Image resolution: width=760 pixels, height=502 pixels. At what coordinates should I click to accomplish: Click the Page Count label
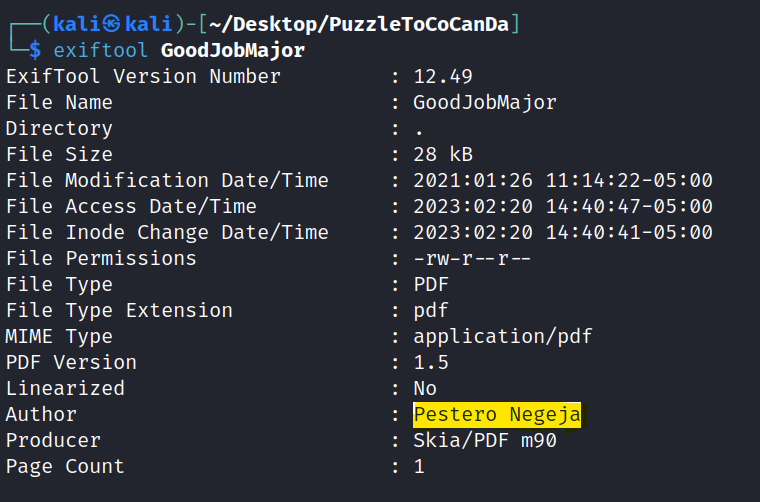65,466
